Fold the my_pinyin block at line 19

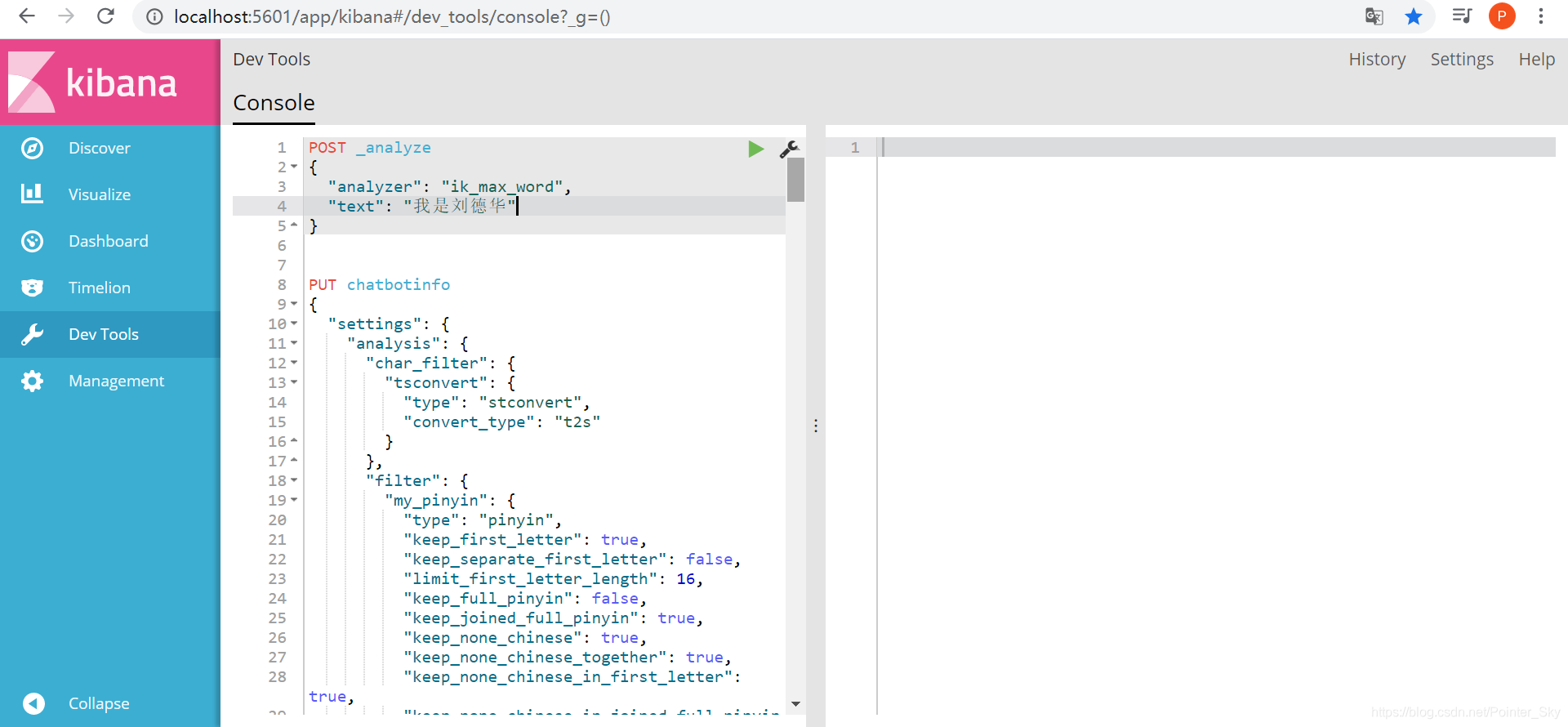click(x=294, y=500)
